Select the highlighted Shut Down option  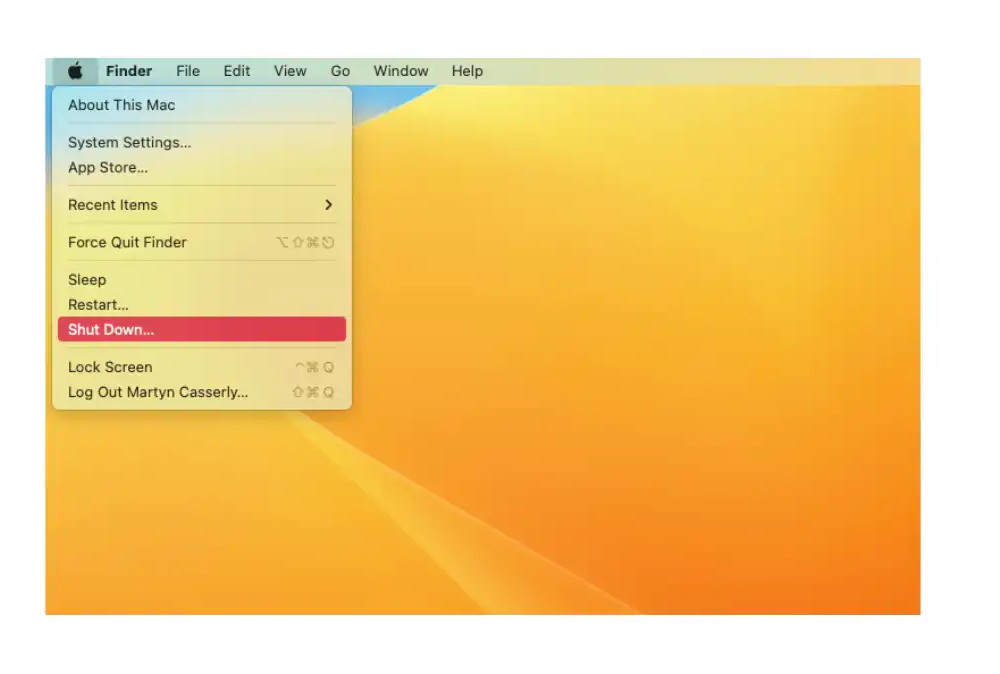tap(202, 329)
